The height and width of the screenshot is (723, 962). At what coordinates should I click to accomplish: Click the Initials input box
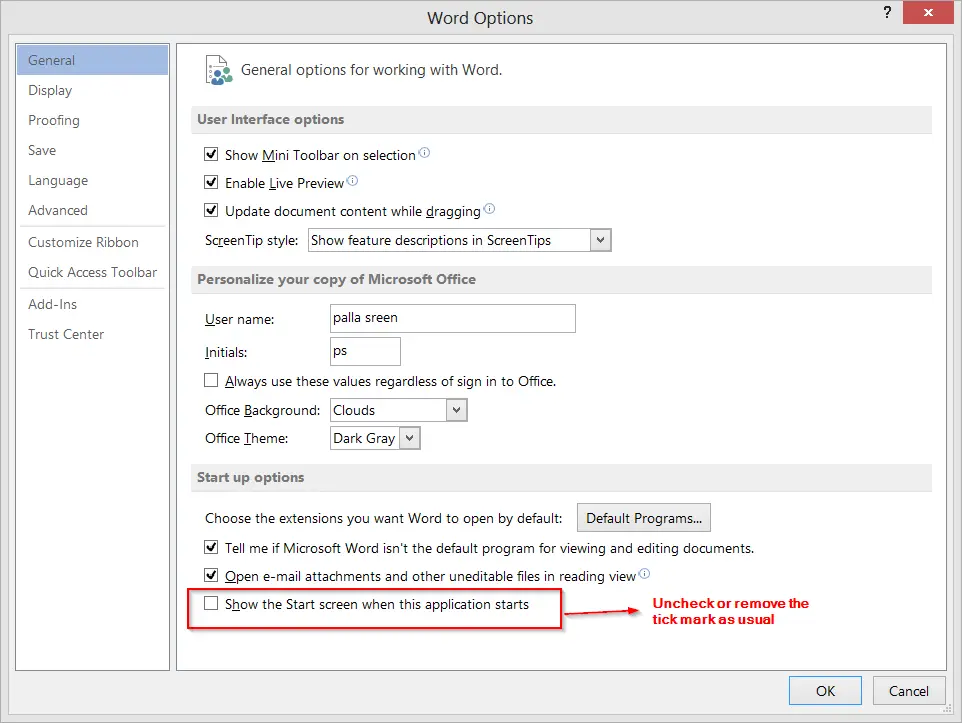365,352
